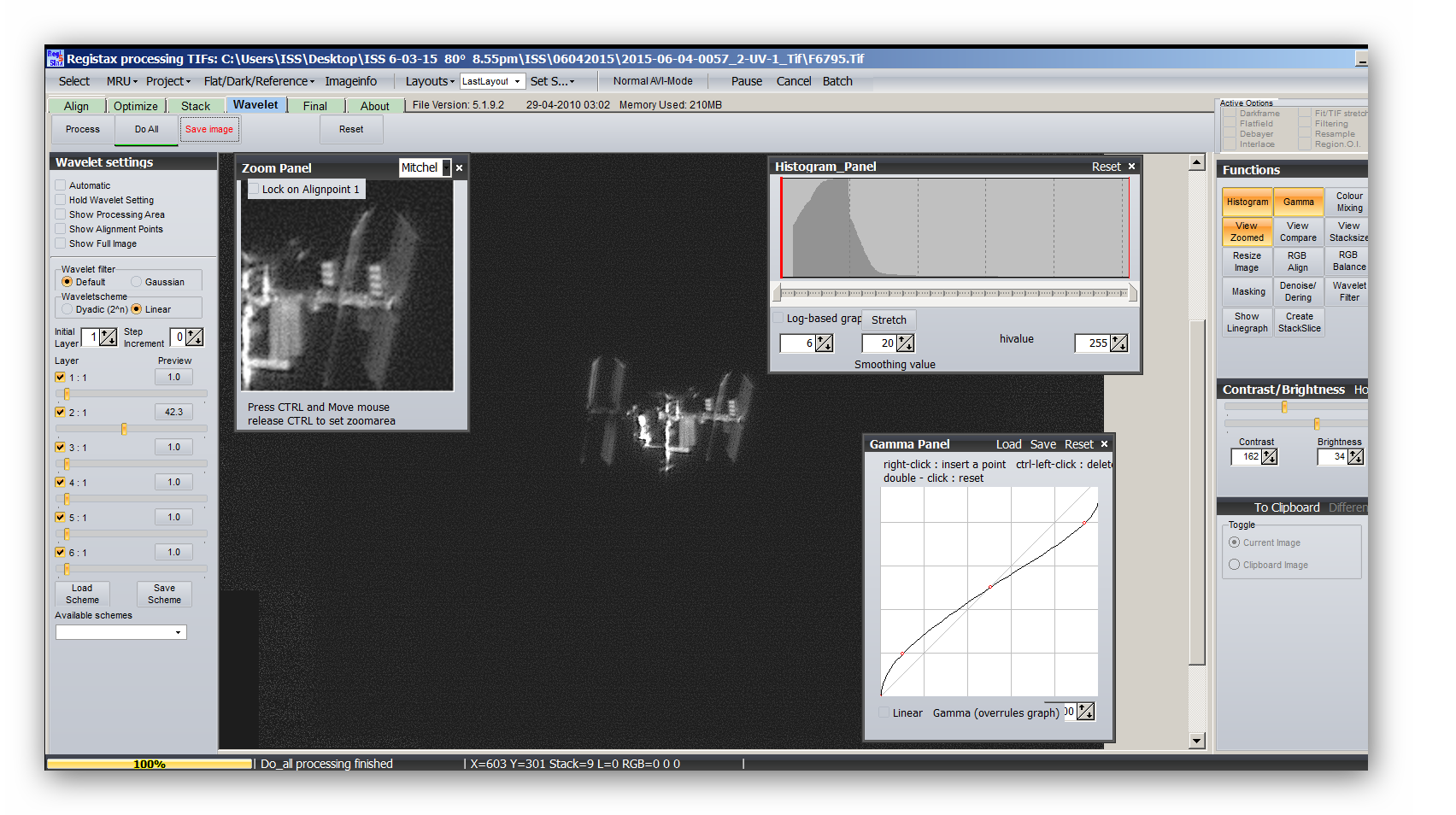Image resolution: width=1456 pixels, height=815 pixels.
Task: Click the Contrast value stepper arrows
Action: pyautogui.click(x=1270, y=457)
